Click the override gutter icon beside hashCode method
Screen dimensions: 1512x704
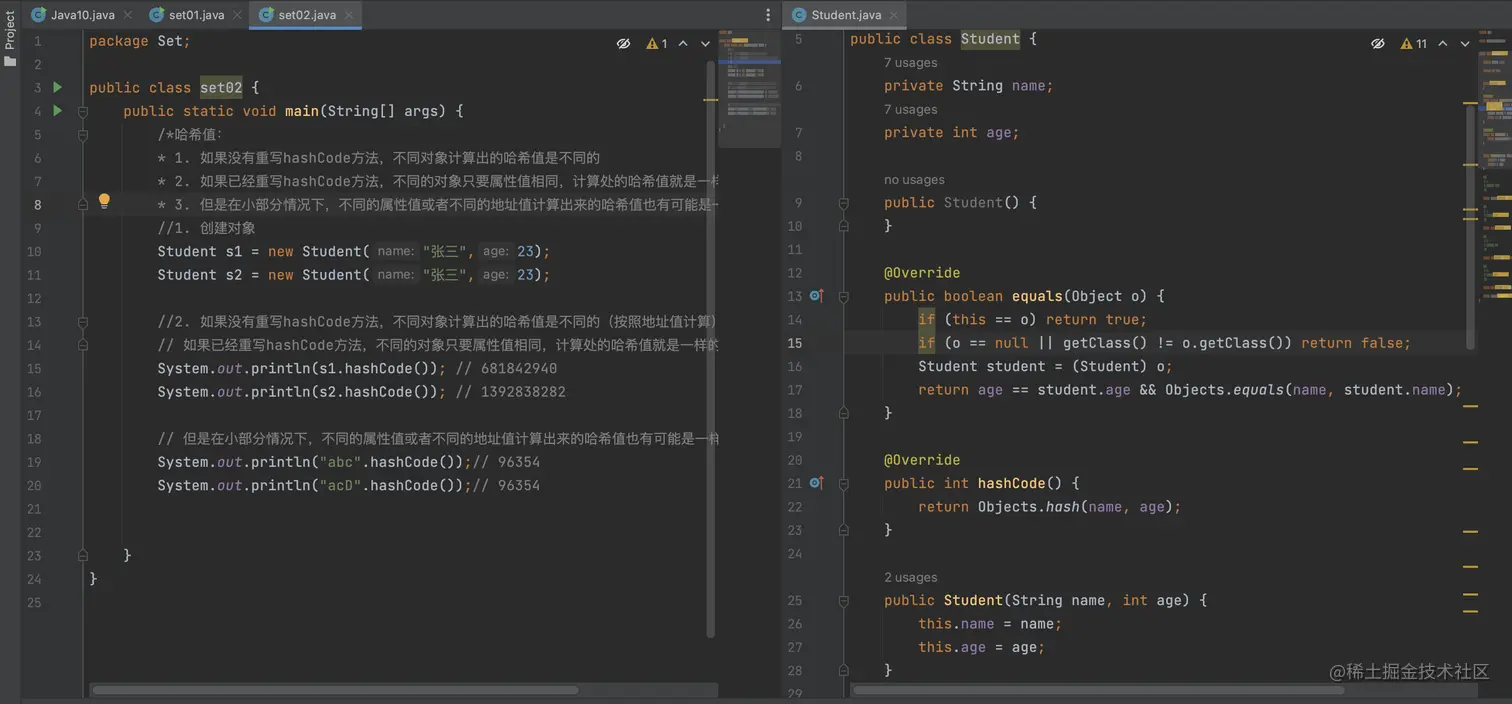point(816,483)
